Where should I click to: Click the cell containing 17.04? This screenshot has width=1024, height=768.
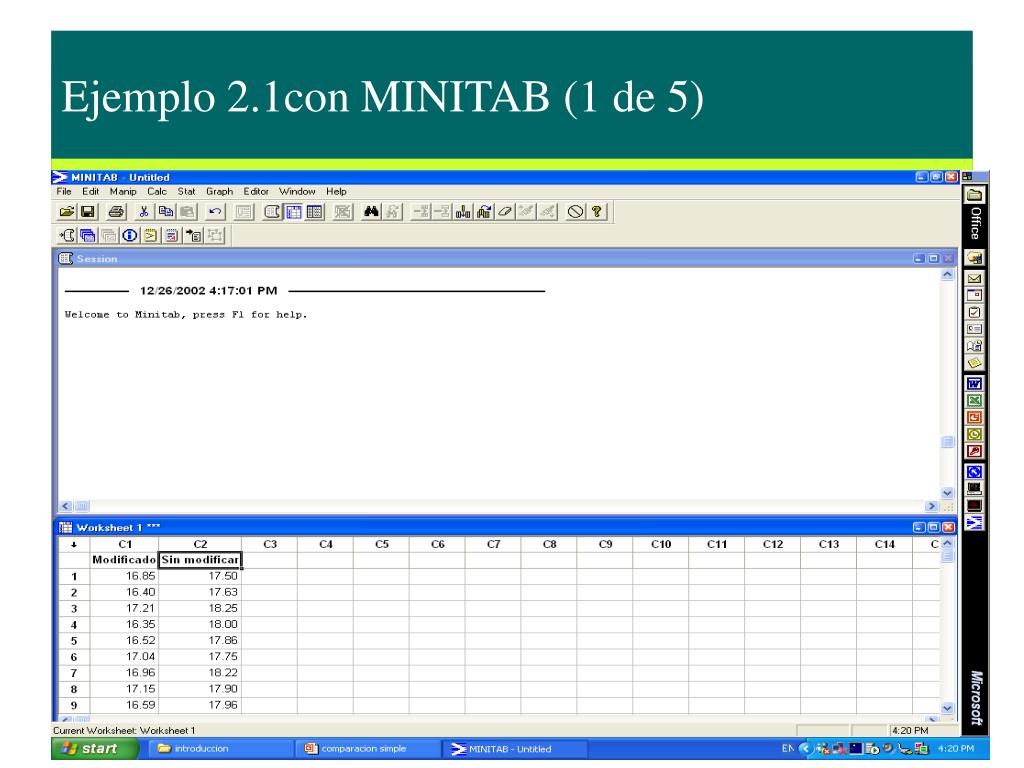(x=125, y=656)
